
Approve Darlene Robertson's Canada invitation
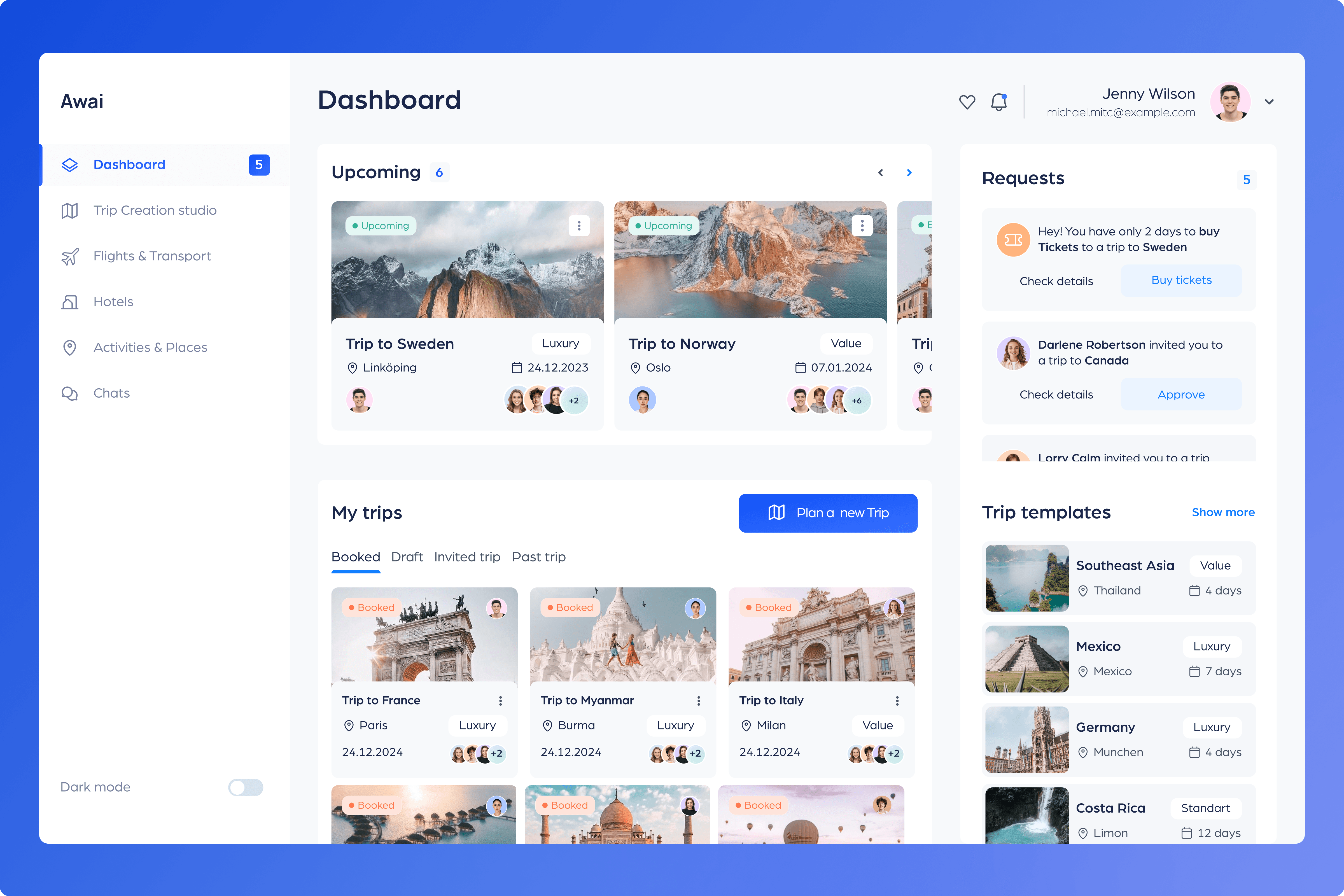(1180, 394)
